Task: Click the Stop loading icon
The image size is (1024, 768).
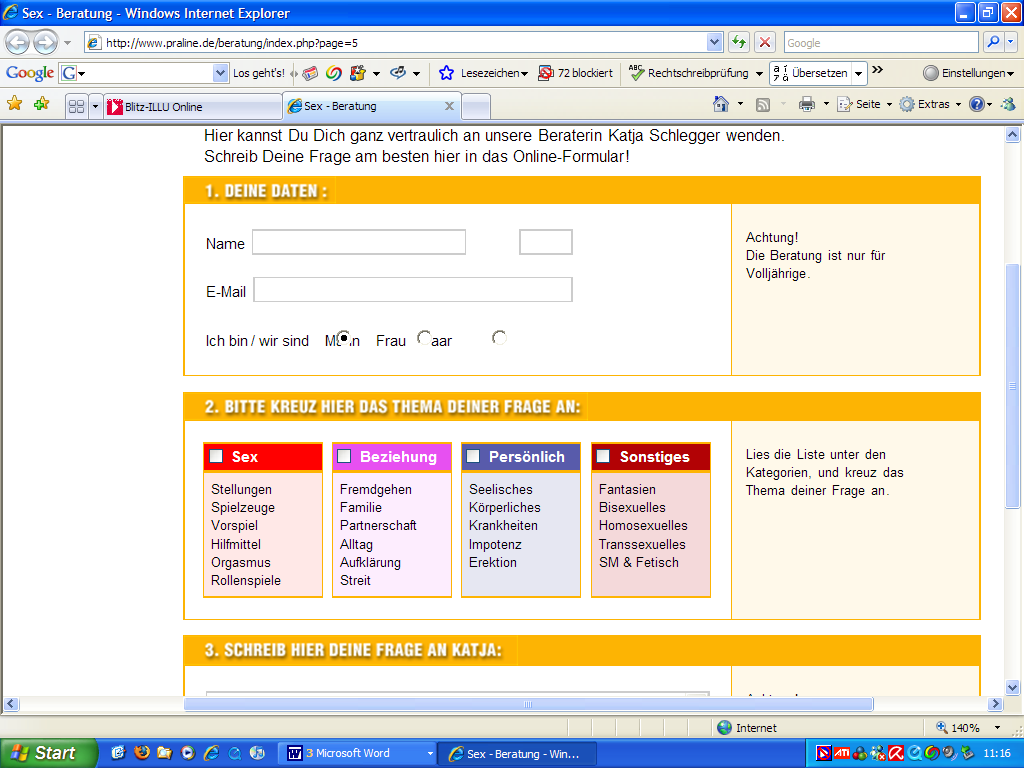Action: click(765, 43)
